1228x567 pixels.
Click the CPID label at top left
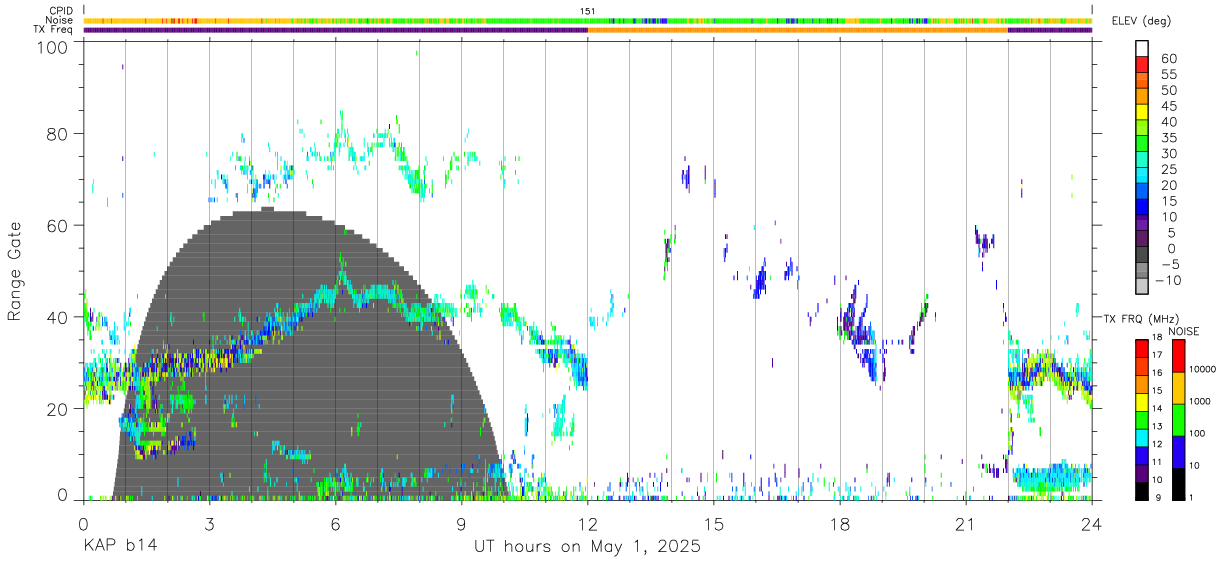tap(60, 11)
